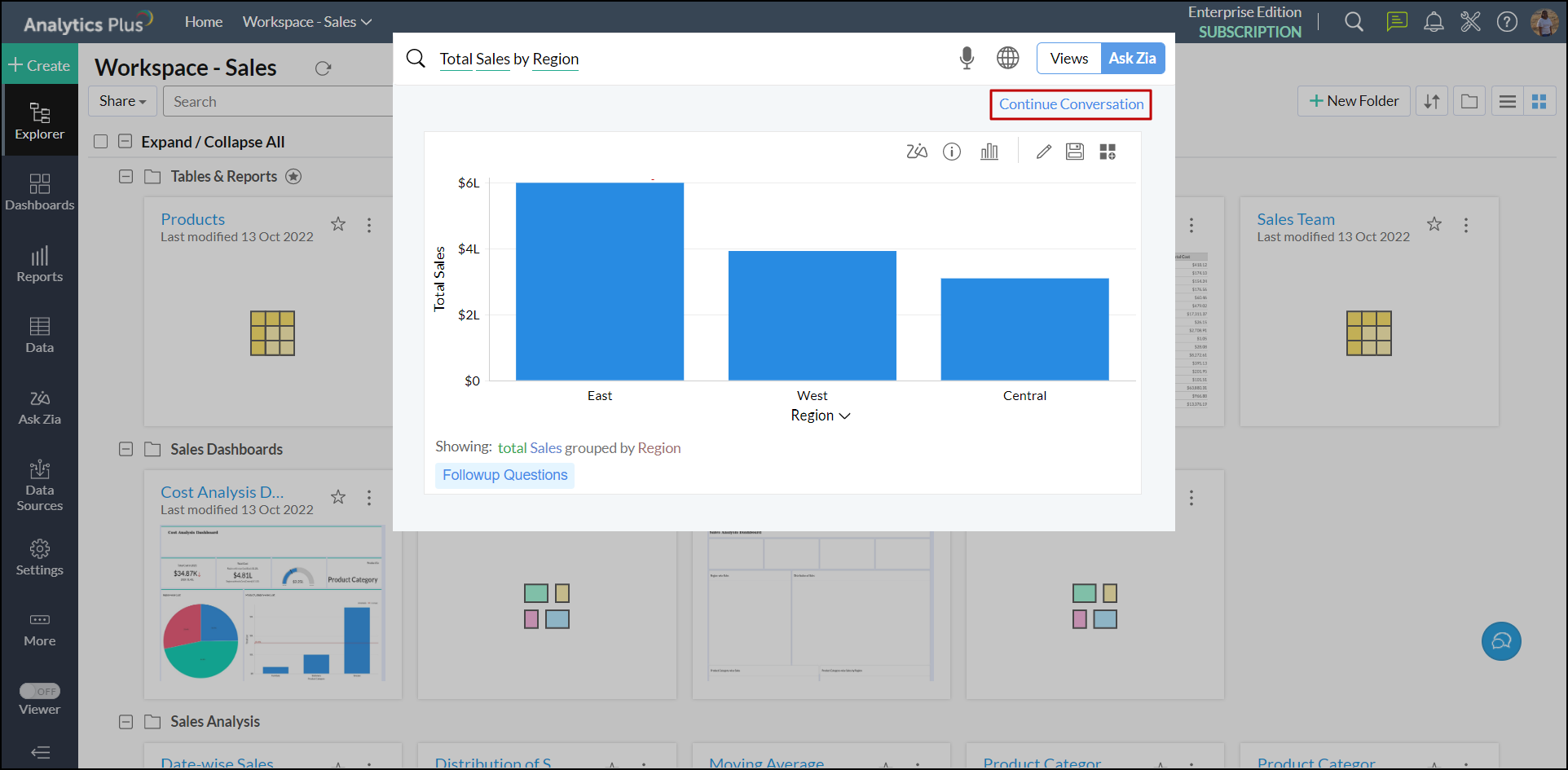
Task: Open more options for Cost Analysis dashboard
Action: pos(369,498)
